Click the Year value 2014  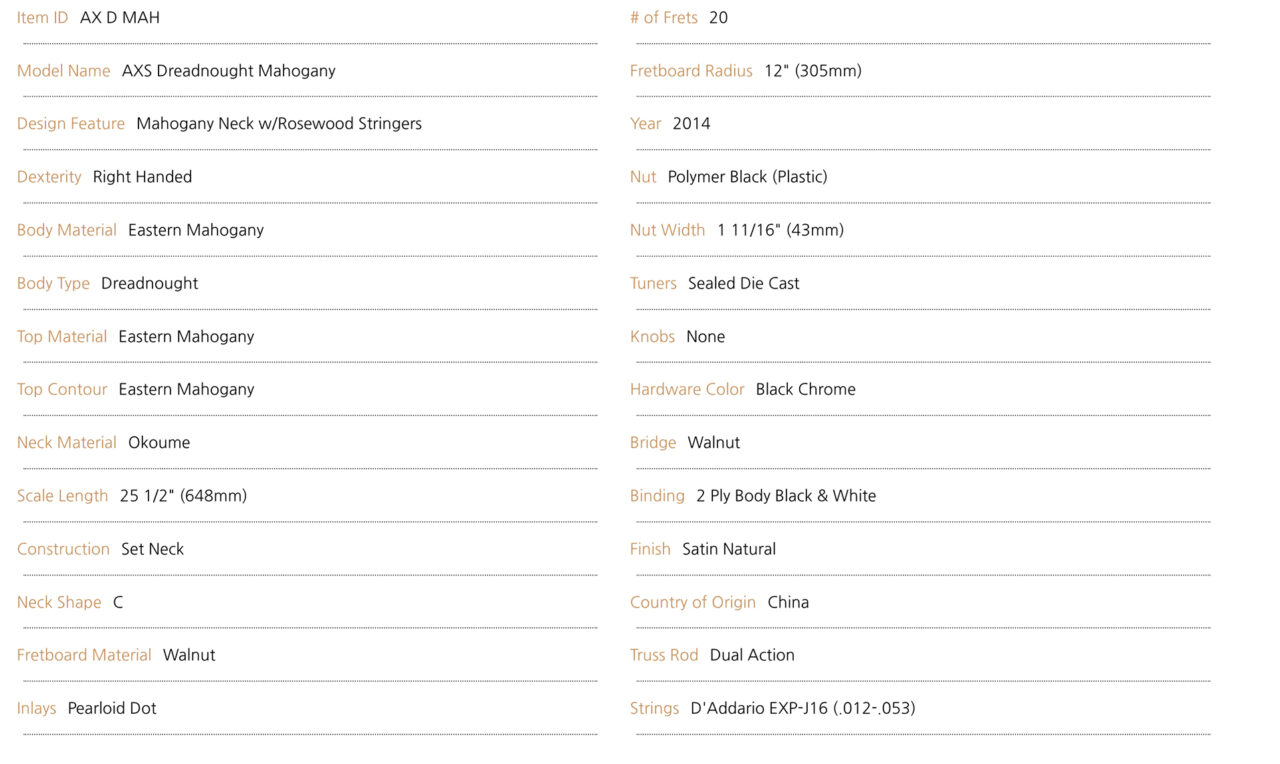click(x=692, y=124)
